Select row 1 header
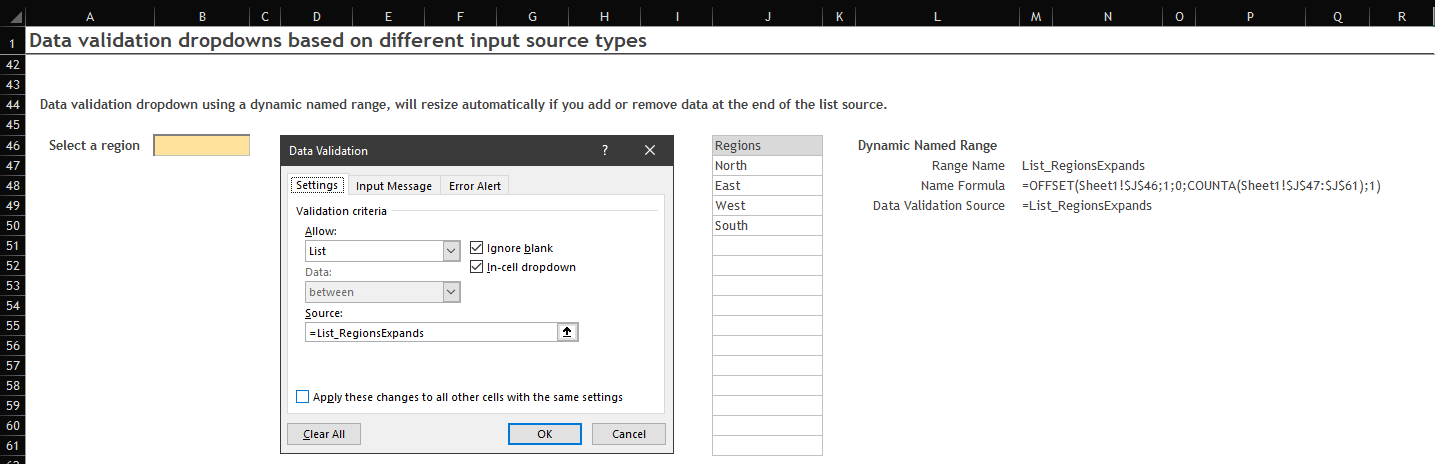1435x464 pixels. click(x=13, y=43)
